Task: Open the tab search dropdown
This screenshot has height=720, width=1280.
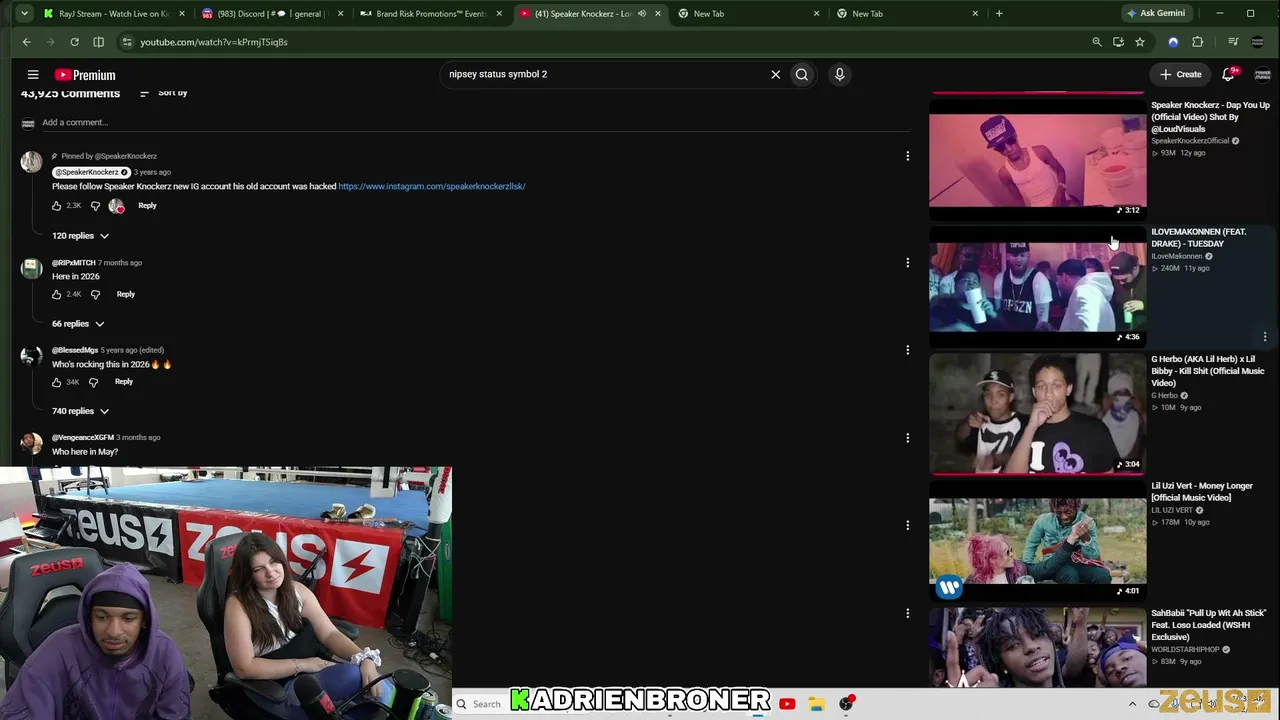Action: pyautogui.click(x=24, y=13)
